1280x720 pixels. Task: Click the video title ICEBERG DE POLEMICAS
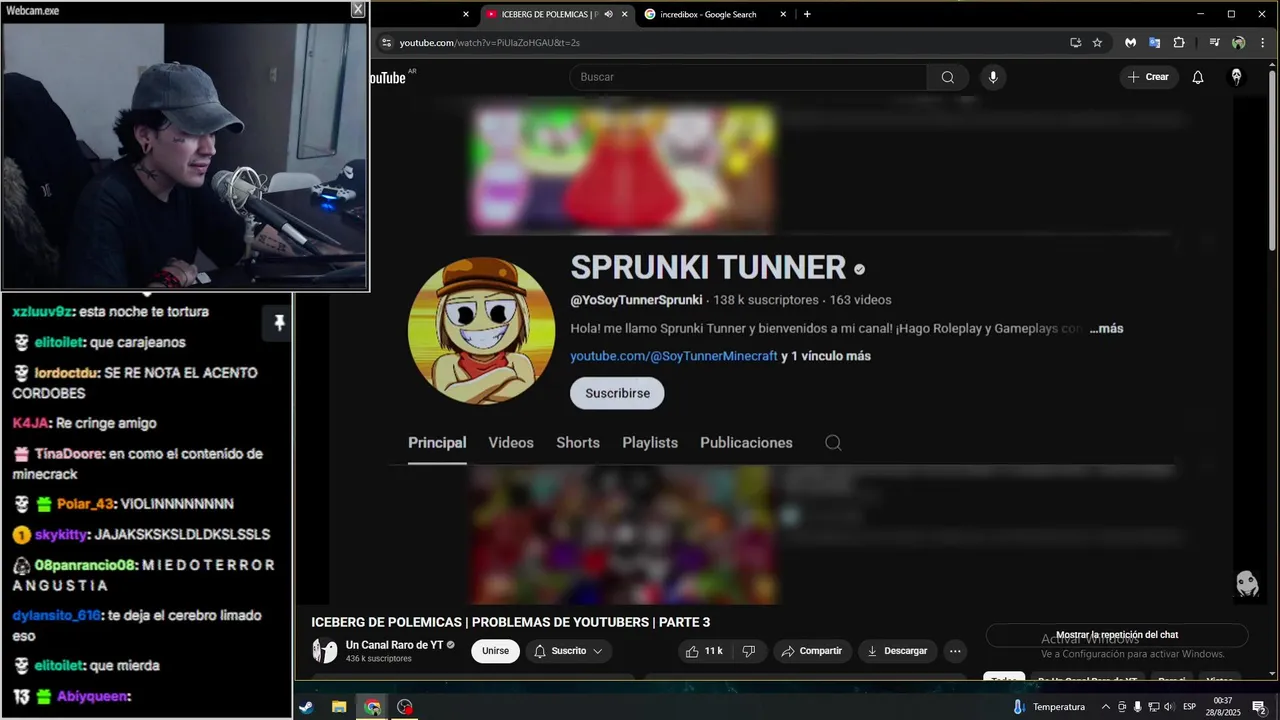tap(511, 622)
